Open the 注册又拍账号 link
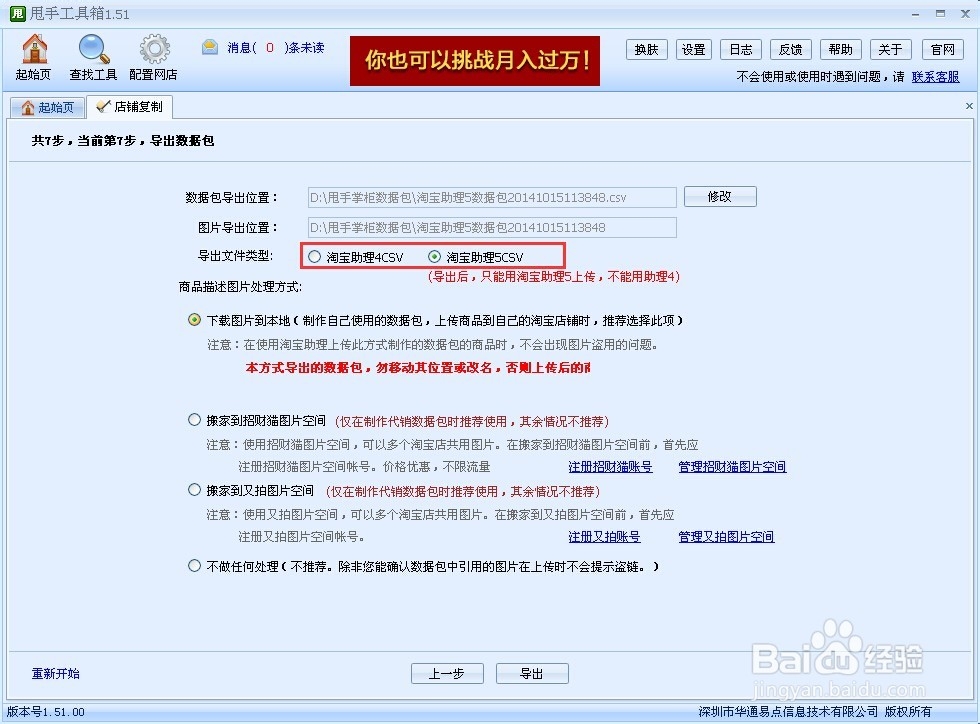The height and width of the screenshot is (724, 980). [x=604, y=536]
